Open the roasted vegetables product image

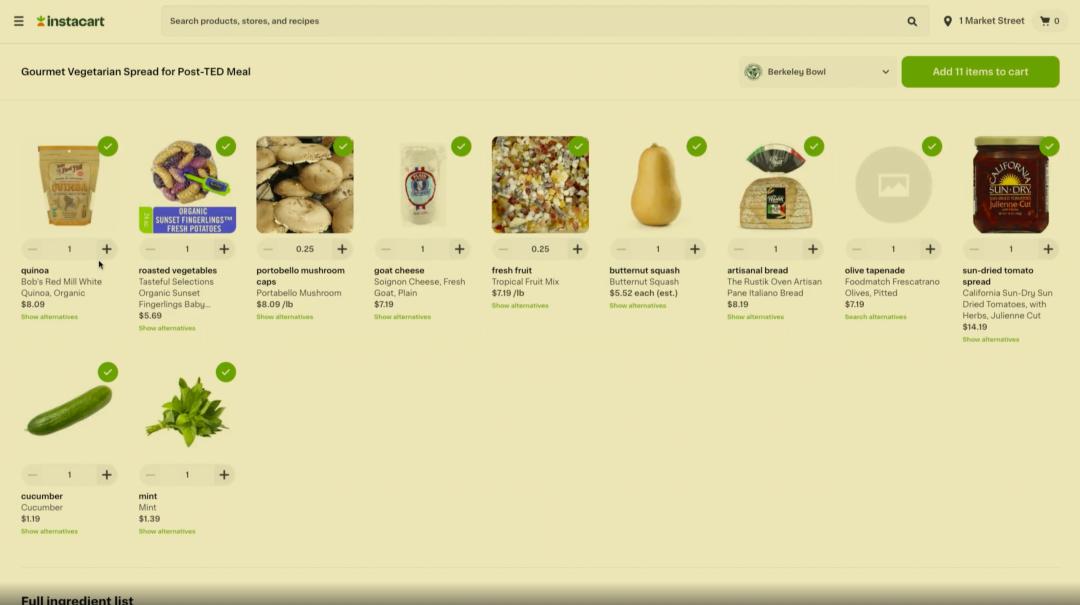click(187, 185)
